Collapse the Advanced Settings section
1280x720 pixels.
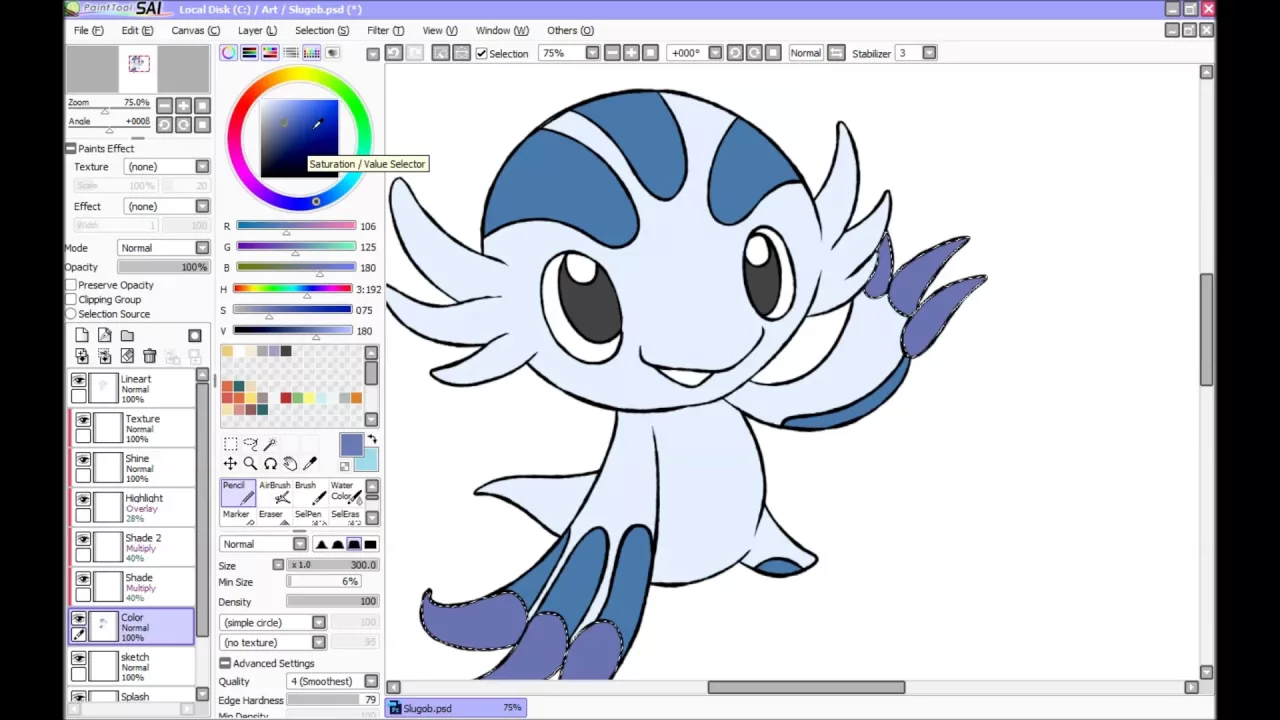225,663
